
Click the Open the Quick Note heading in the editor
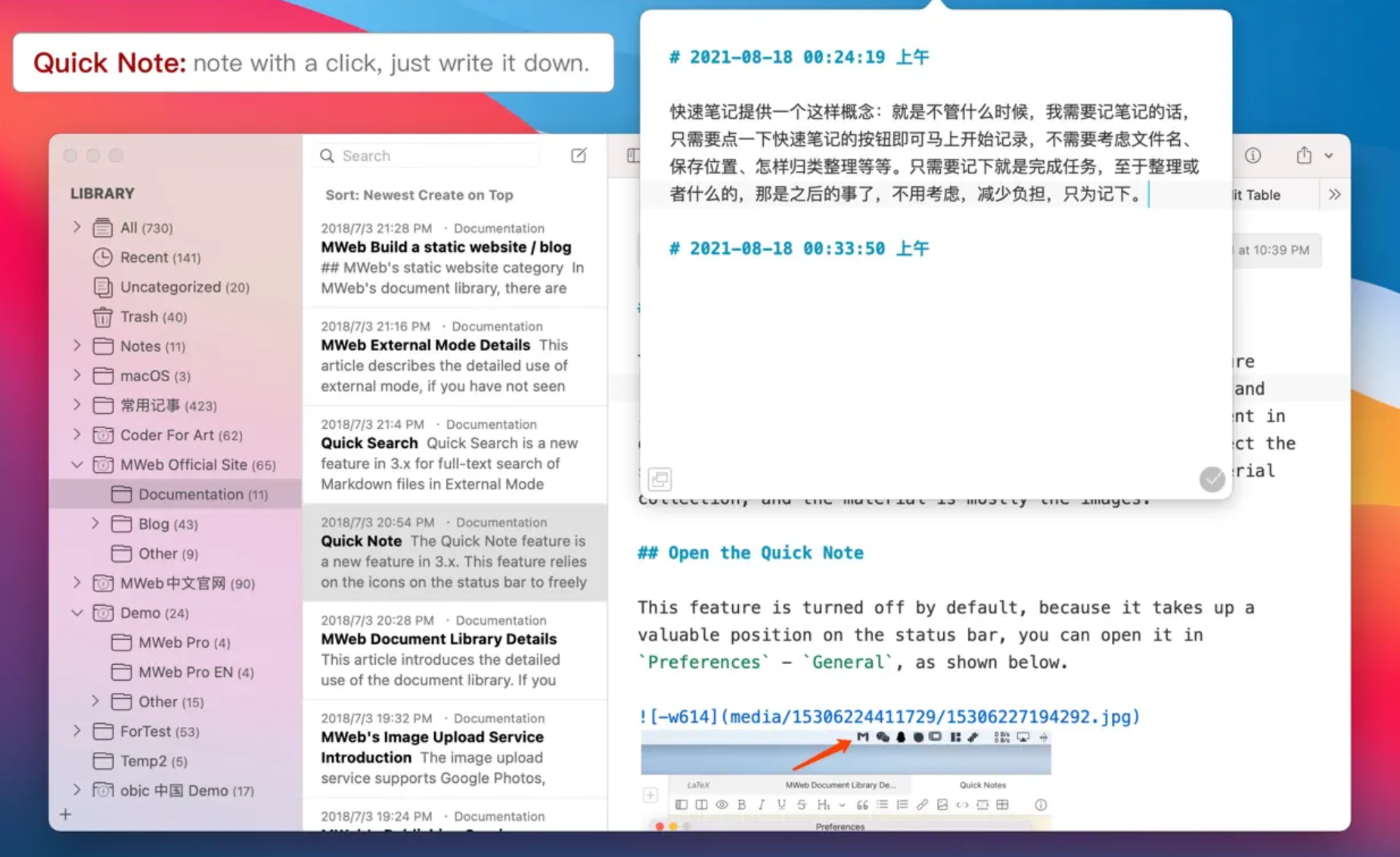750,553
